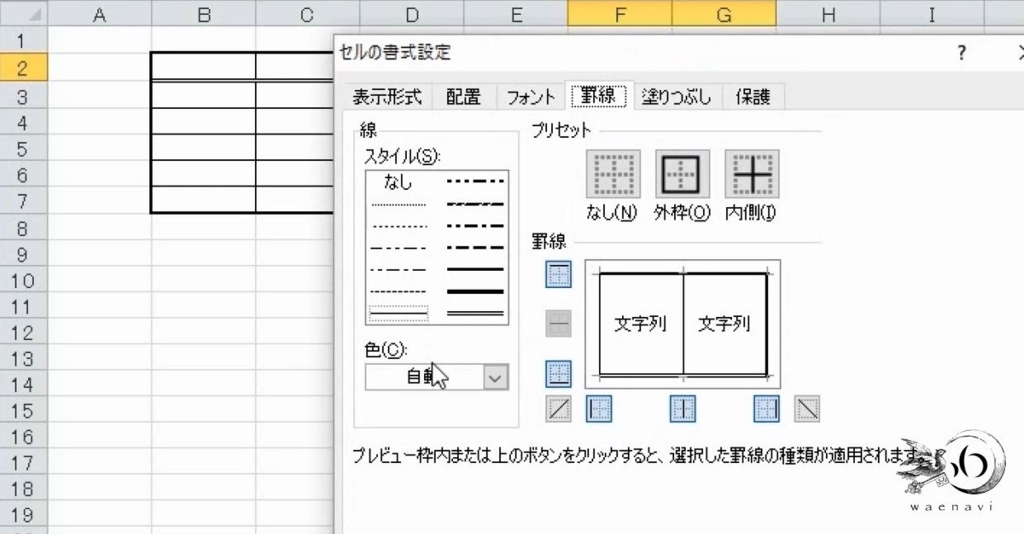Switch to the 配置 tab

pyautogui.click(x=463, y=97)
